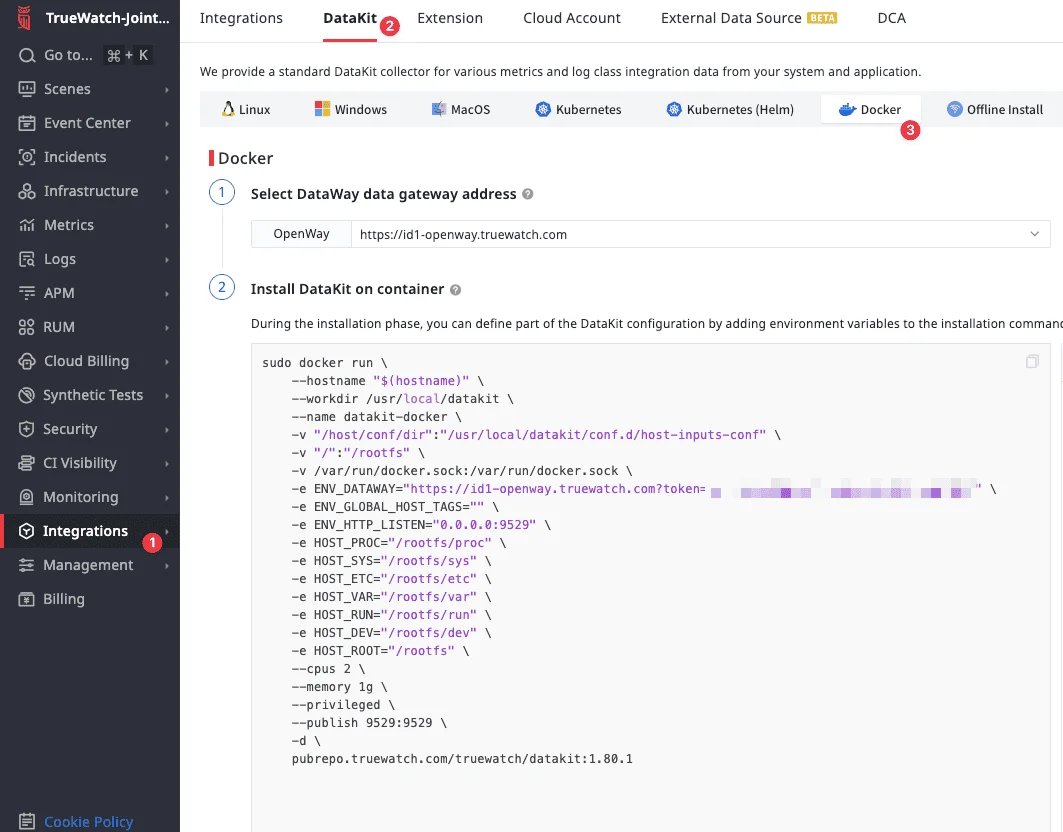Click the Incidents sidebar icon
The width and height of the screenshot is (1063, 832).
(x=26, y=157)
